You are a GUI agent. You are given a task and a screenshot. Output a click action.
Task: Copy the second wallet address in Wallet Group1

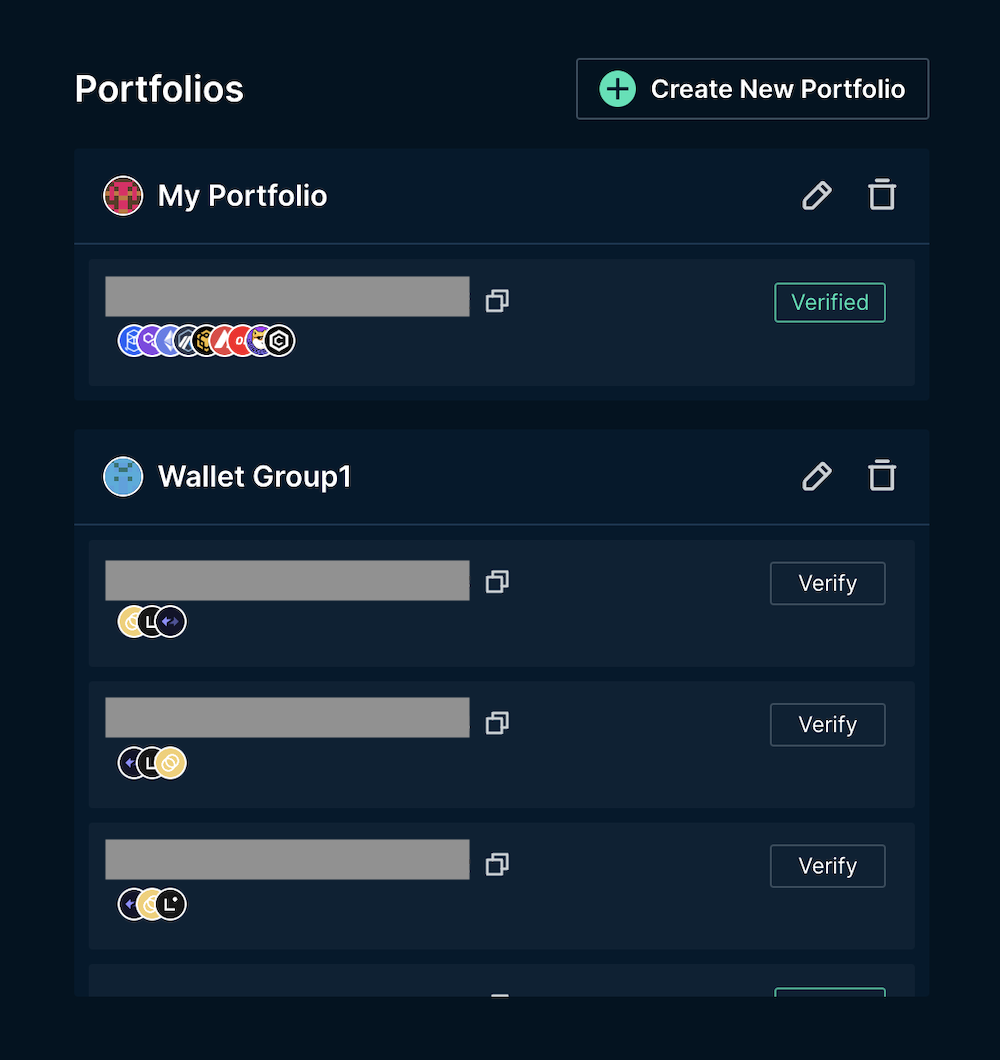[497, 723]
